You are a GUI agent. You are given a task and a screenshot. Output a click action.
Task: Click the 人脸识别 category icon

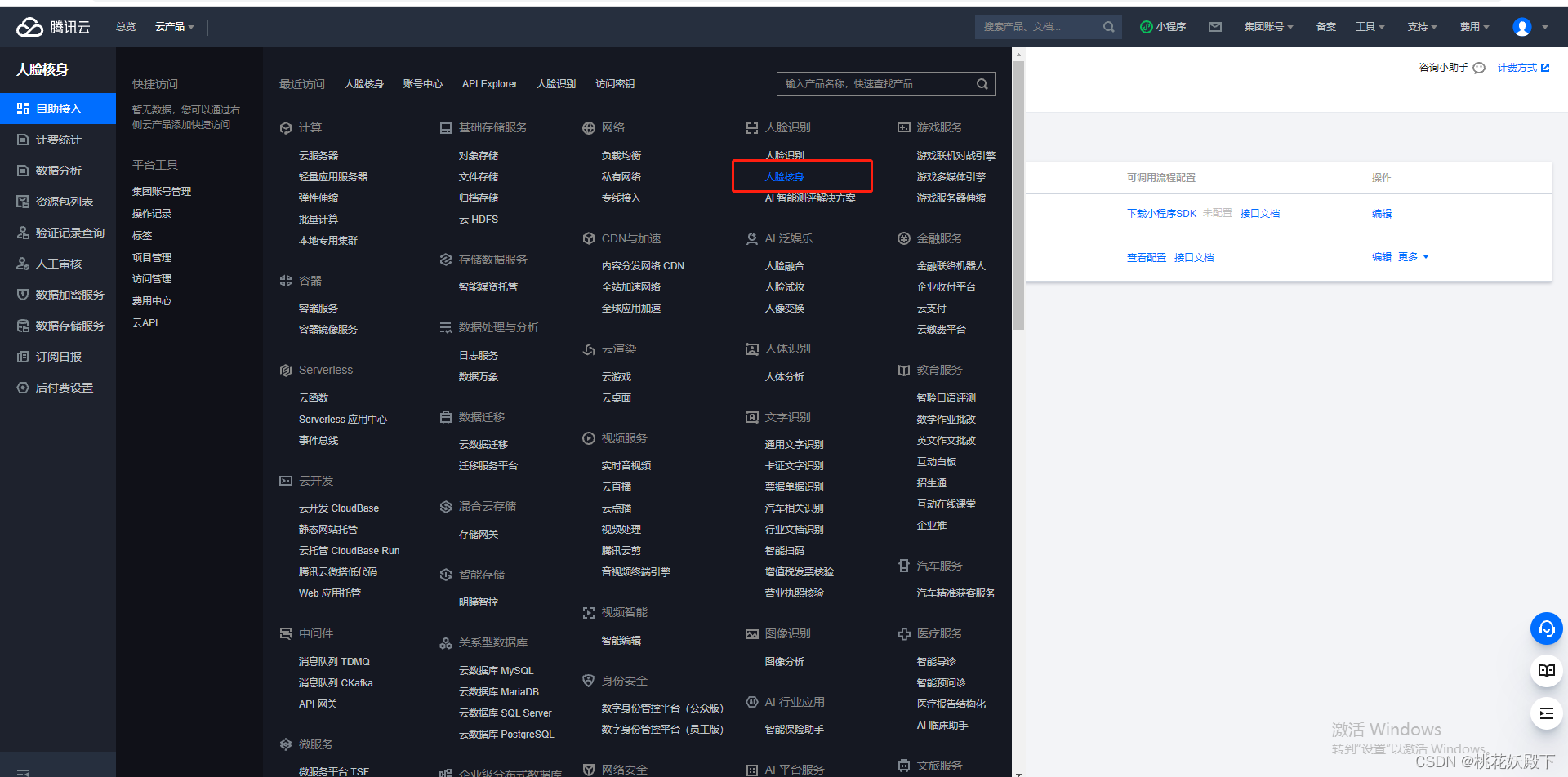click(752, 128)
